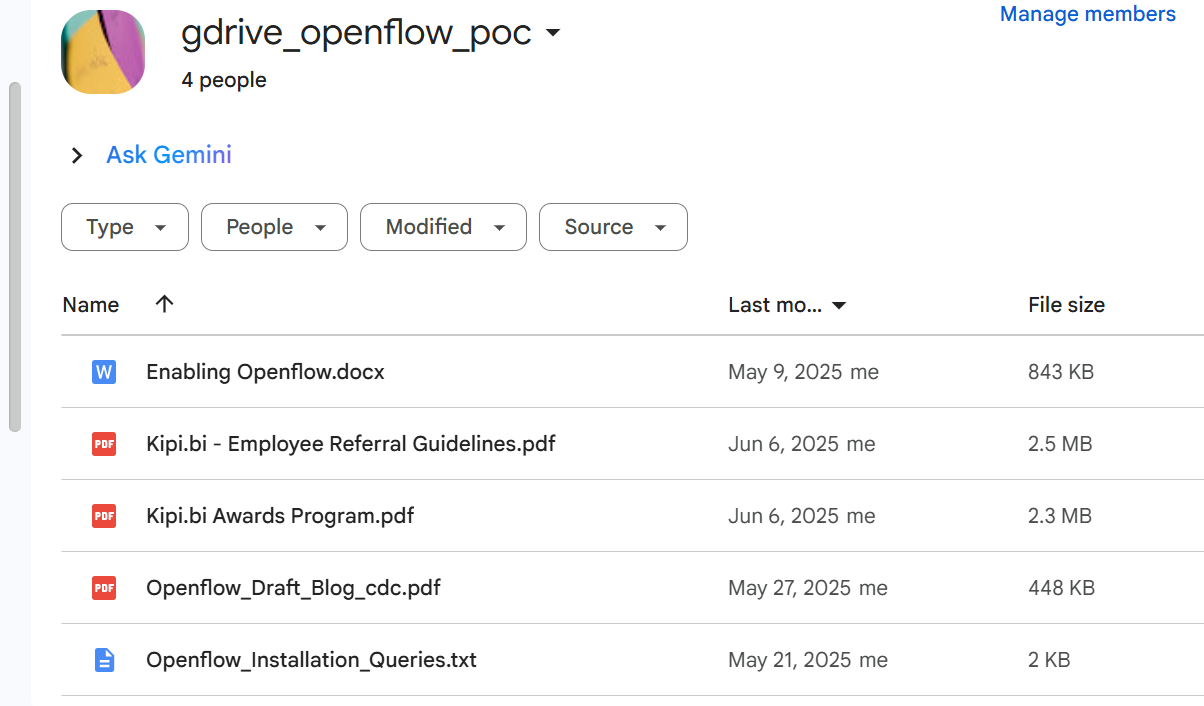Click the 843 KB file size
The image size is (1204, 706).
pyautogui.click(x=1061, y=372)
